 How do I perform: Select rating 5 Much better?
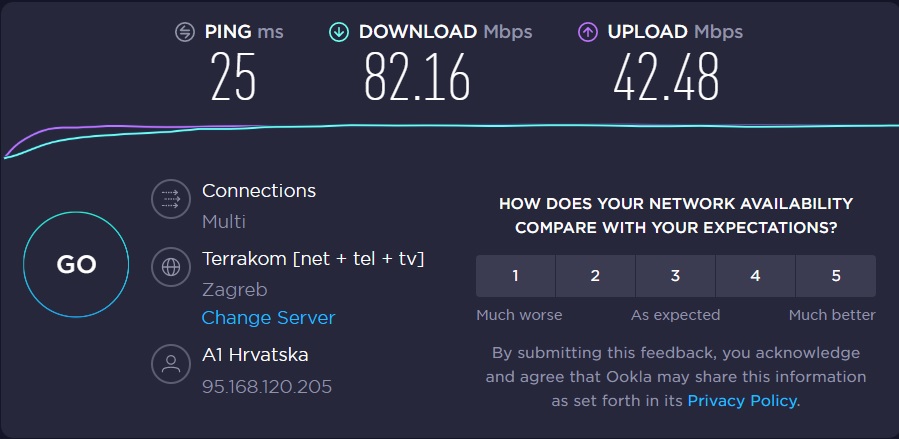[836, 276]
